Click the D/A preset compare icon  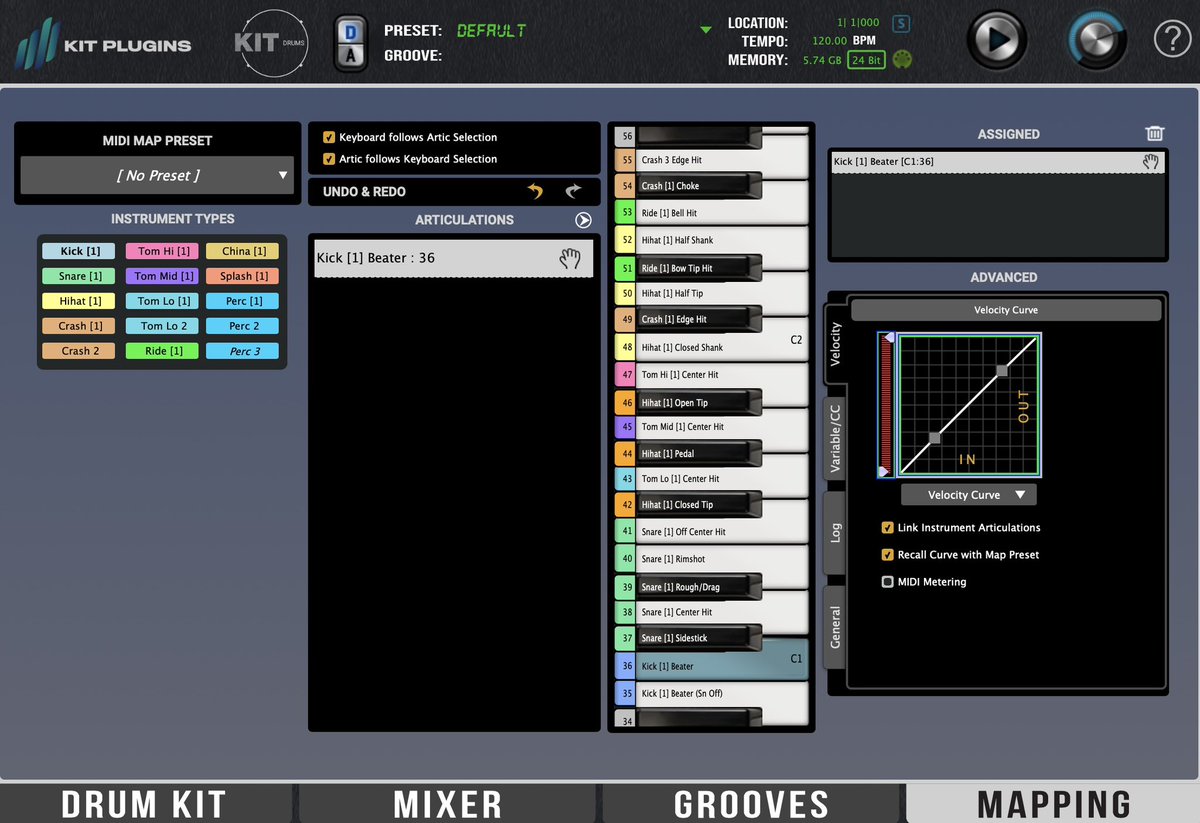(349, 42)
